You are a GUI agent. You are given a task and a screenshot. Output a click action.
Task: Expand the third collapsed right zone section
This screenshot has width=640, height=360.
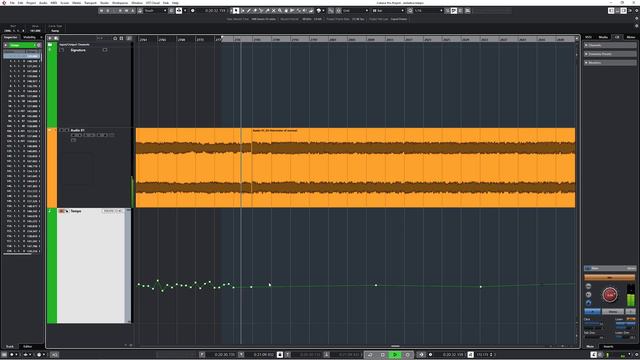pyautogui.click(x=610, y=62)
